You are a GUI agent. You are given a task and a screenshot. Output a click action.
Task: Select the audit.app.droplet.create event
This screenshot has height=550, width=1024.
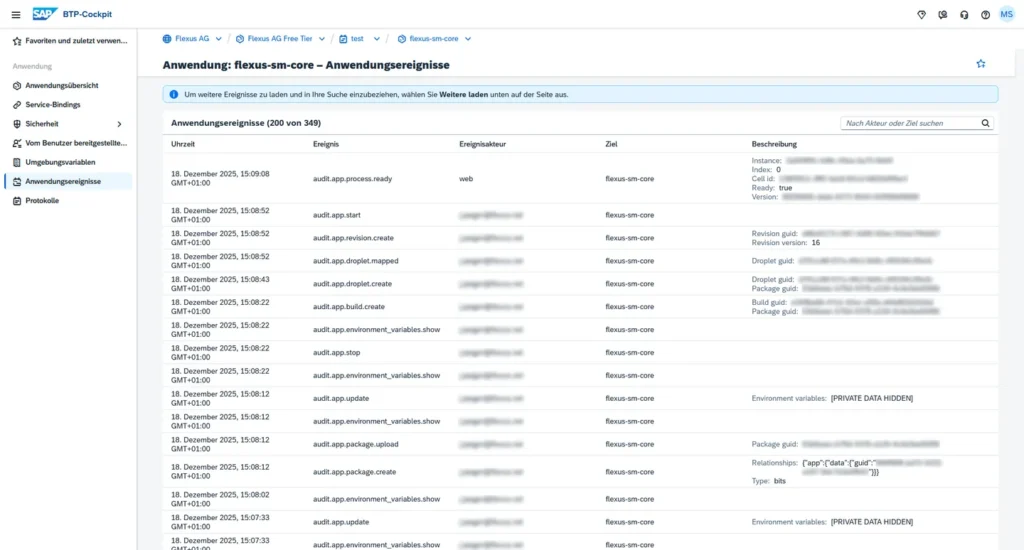coord(353,283)
